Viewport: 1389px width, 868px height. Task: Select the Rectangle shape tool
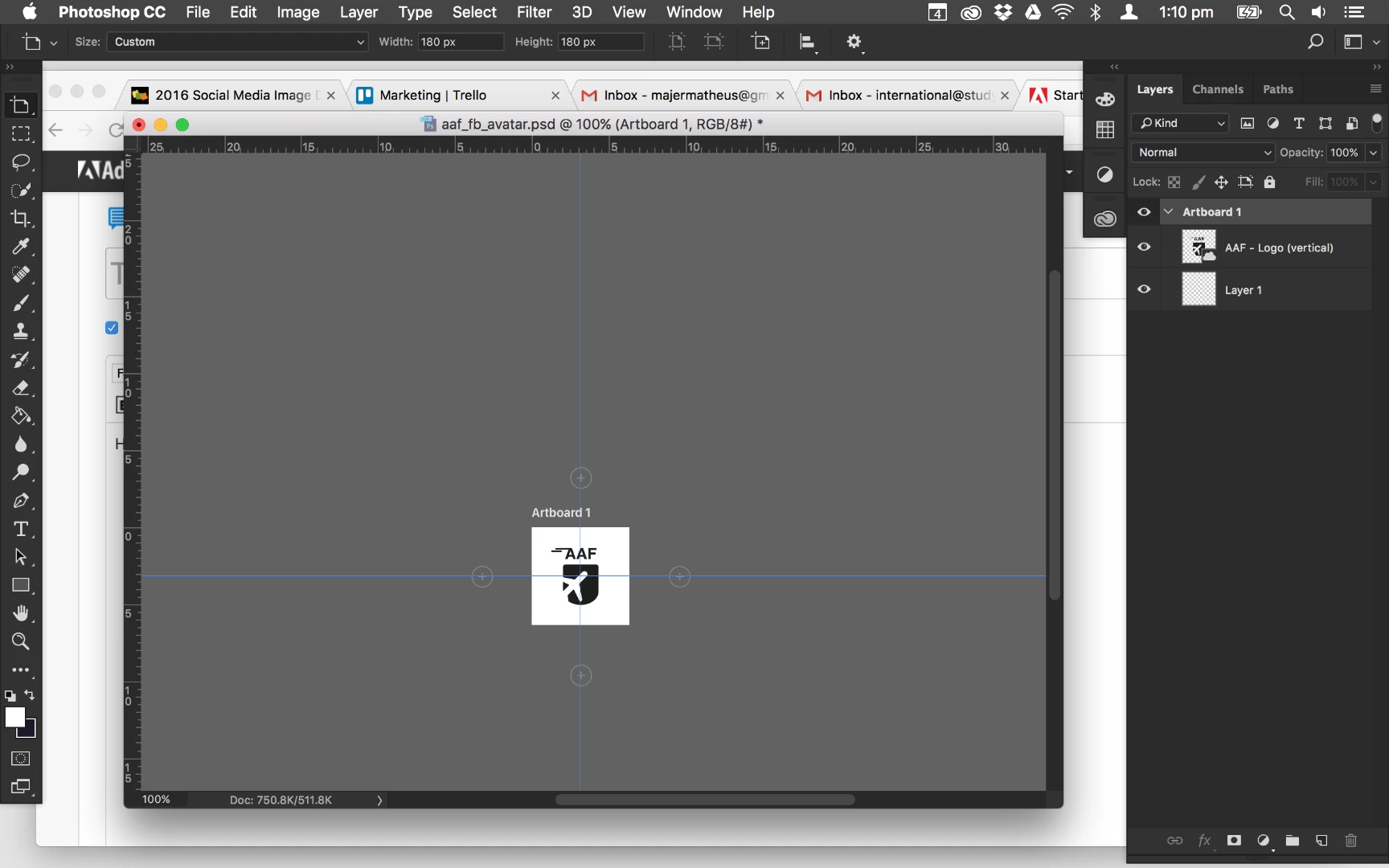[21, 585]
